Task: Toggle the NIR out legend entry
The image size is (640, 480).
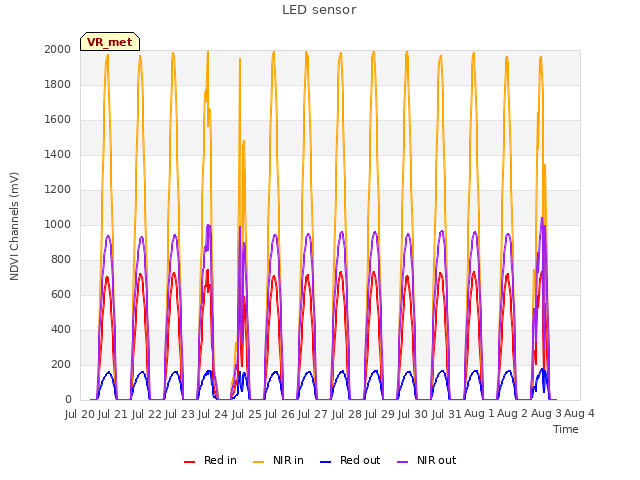Action: pos(427,460)
